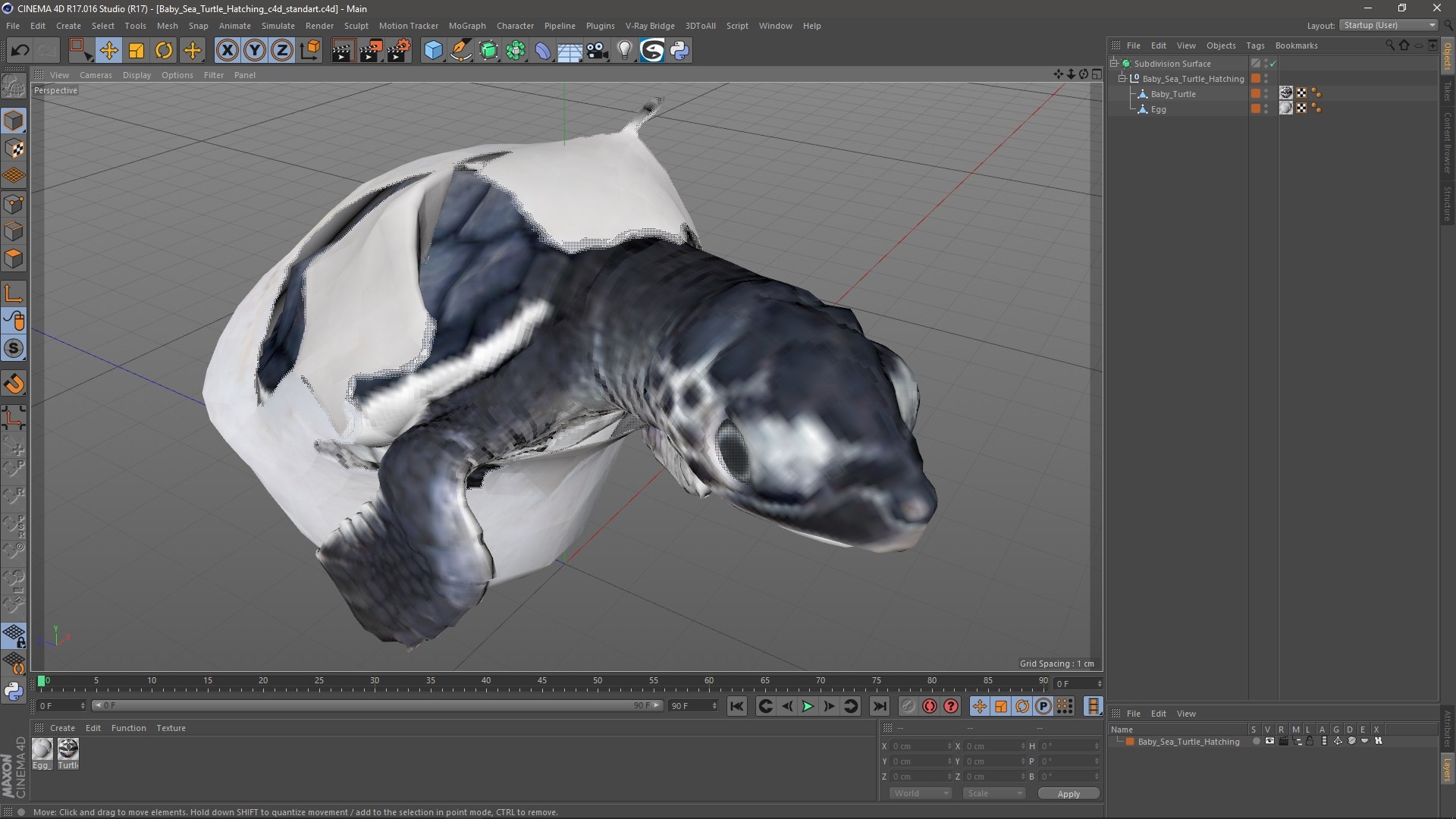Open the Scale mode dropdown

click(x=994, y=793)
